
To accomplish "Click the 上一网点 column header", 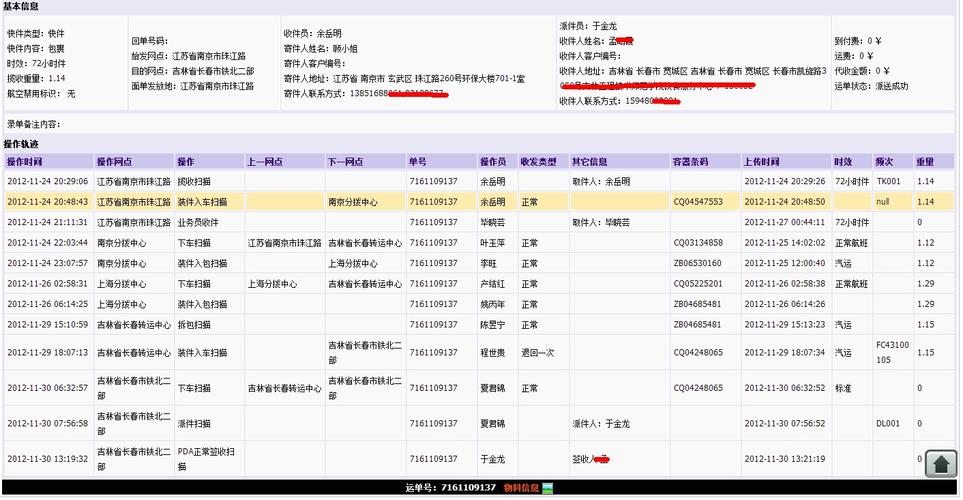I will point(265,162).
